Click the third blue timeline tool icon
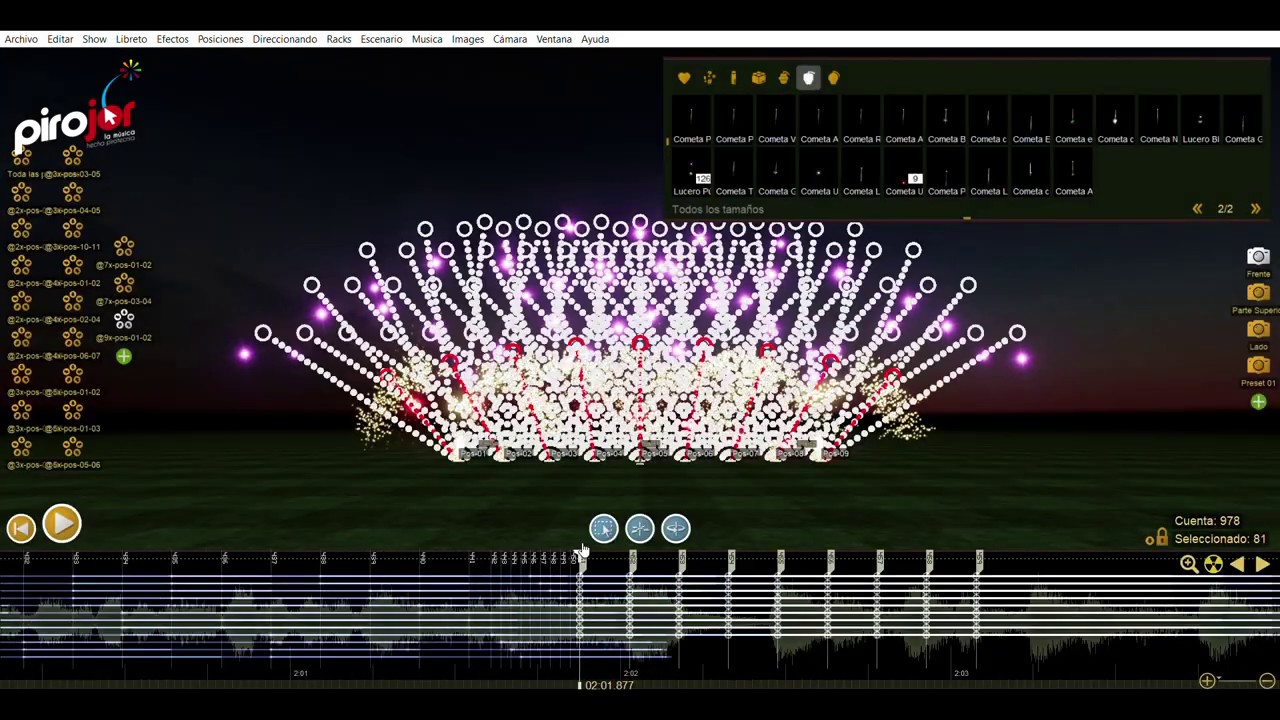1280x720 pixels. click(x=675, y=528)
